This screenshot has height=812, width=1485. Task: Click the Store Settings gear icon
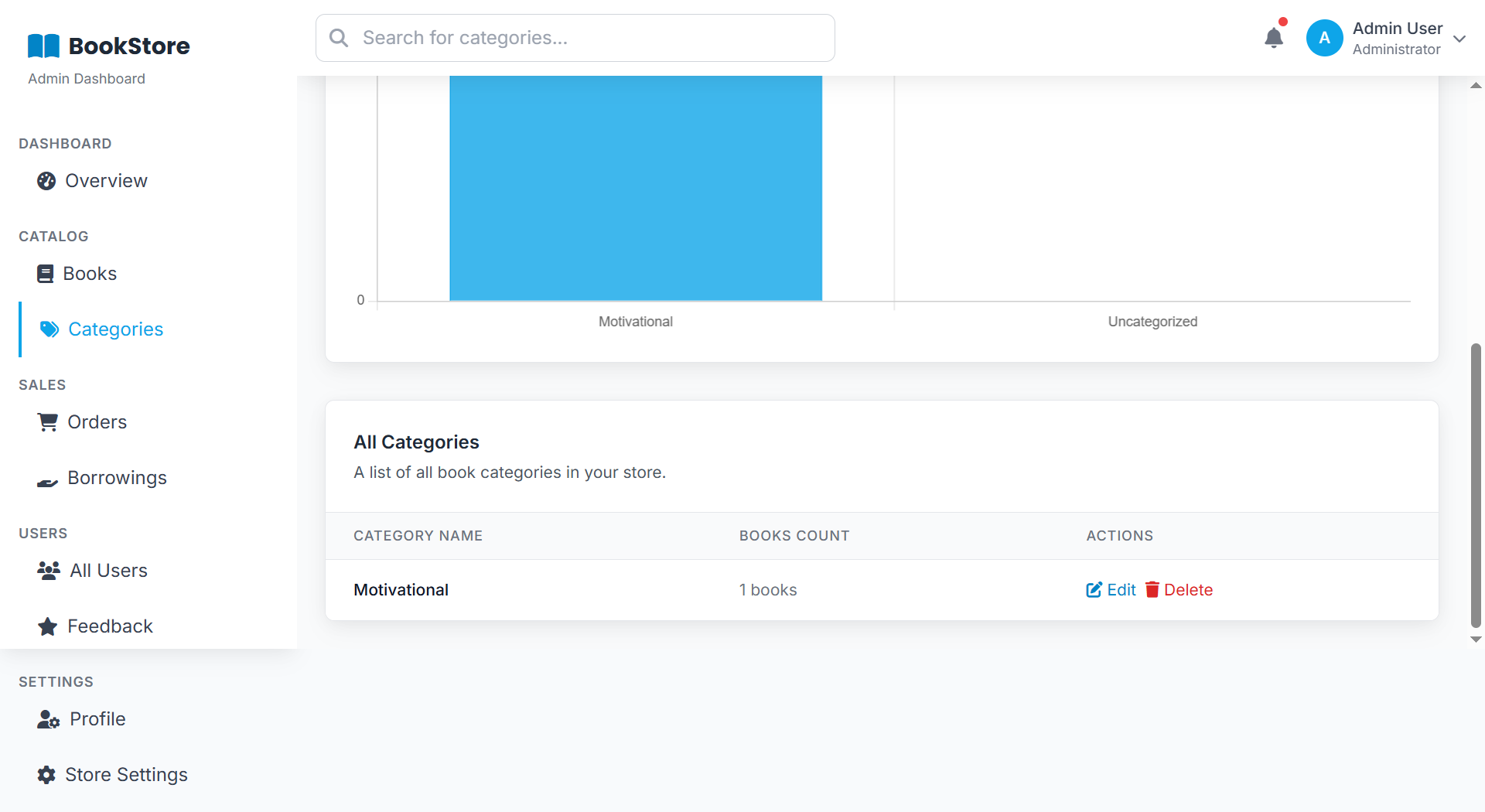46,775
